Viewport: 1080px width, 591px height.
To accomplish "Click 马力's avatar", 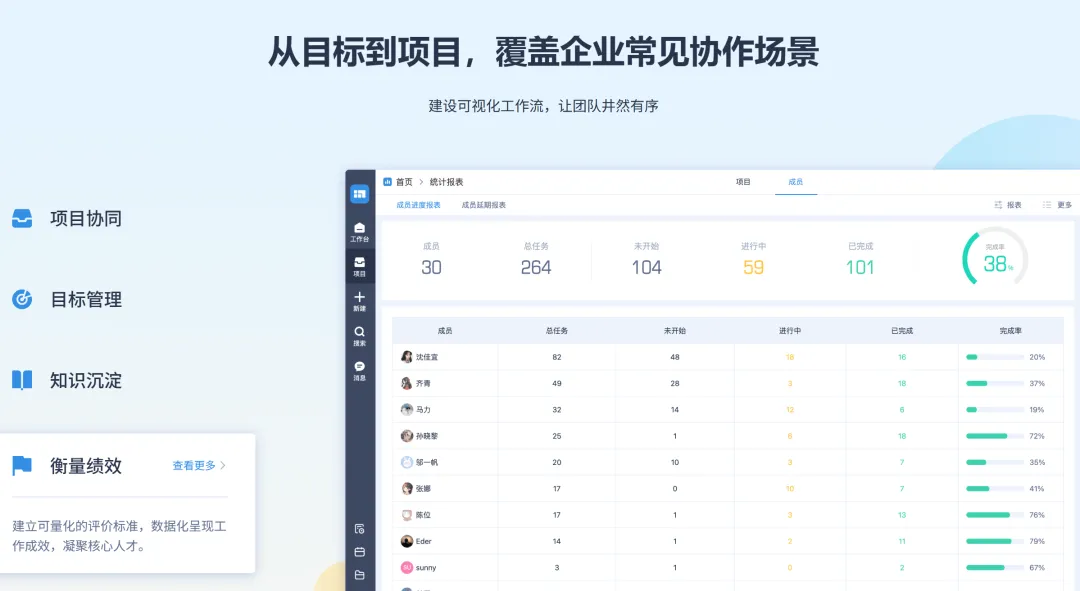I will point(407,409).
